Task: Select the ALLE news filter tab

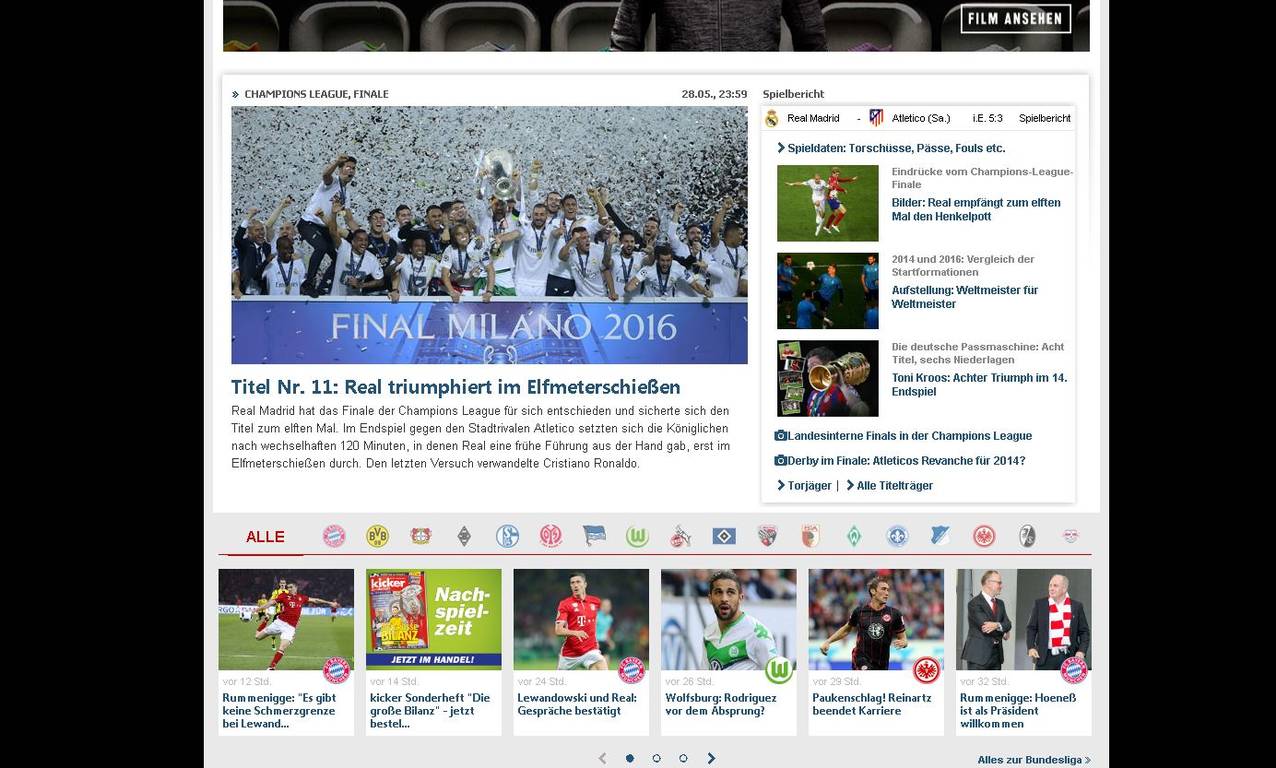Action: point(265,537)
